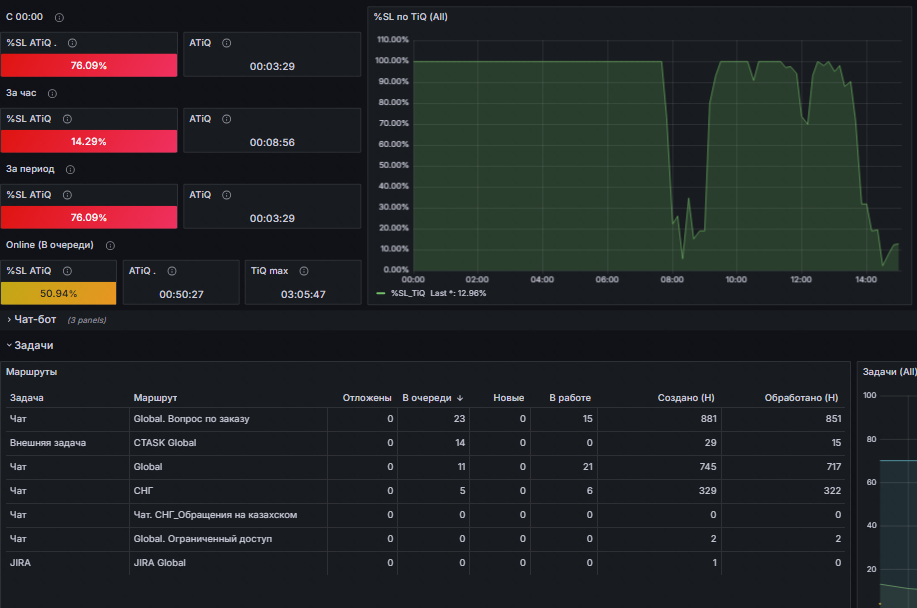
Task: Expand the 'Чат-бот' row
Action: tap(35, 319)
